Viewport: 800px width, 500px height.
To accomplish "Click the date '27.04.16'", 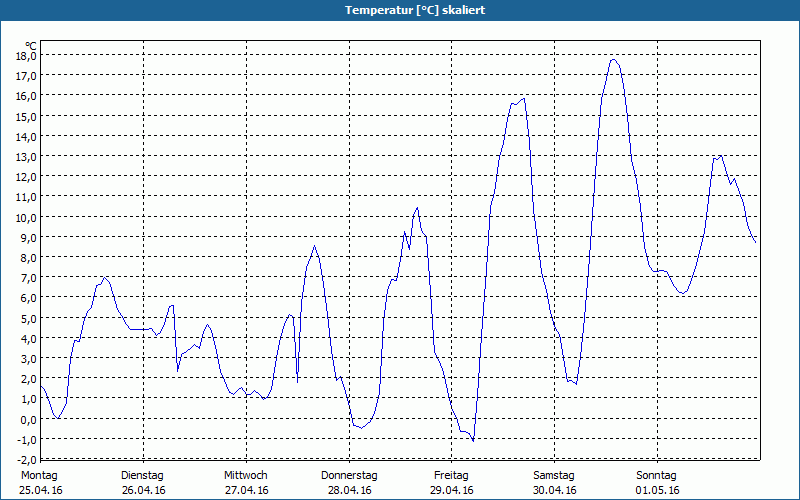I will (x=246, y=491).
